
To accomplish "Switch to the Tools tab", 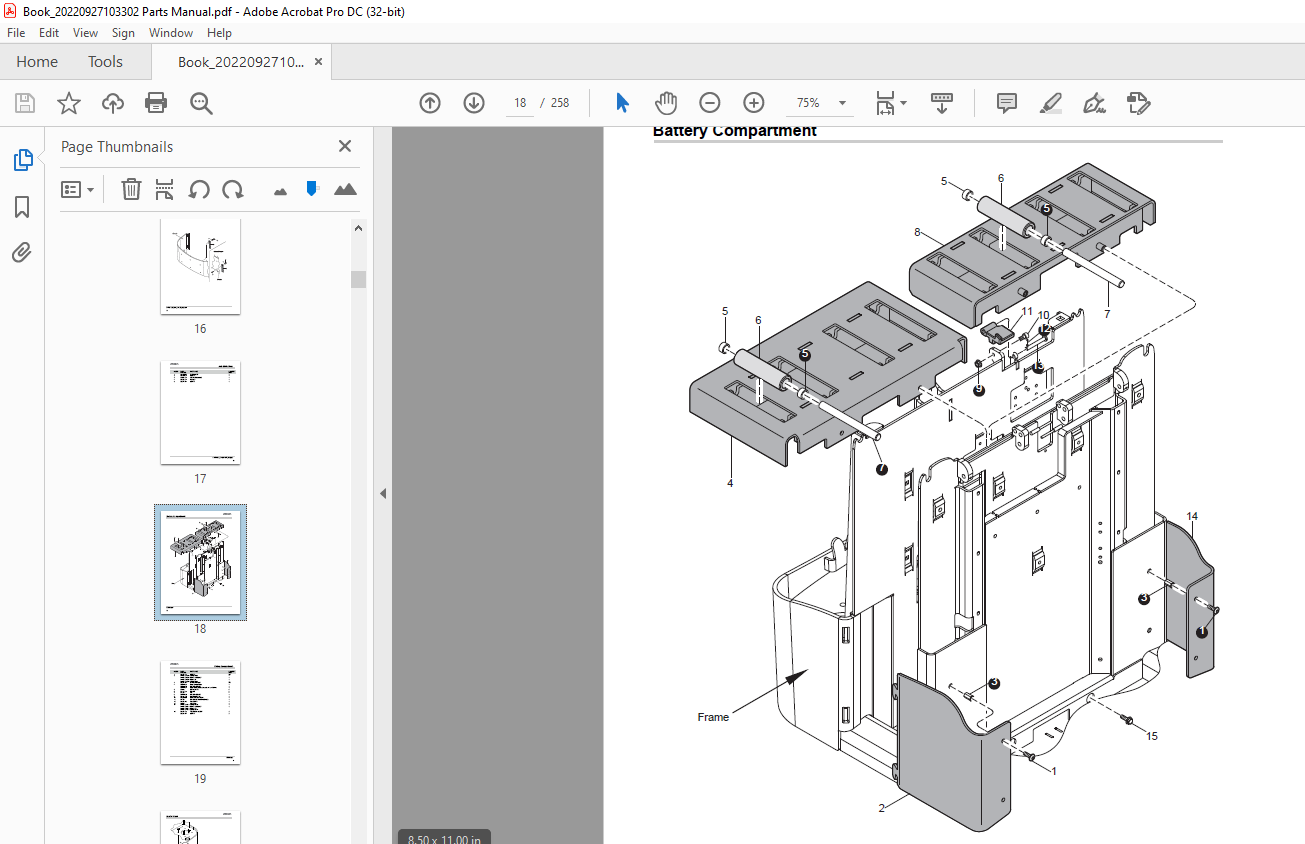I will tap(105, 62).
